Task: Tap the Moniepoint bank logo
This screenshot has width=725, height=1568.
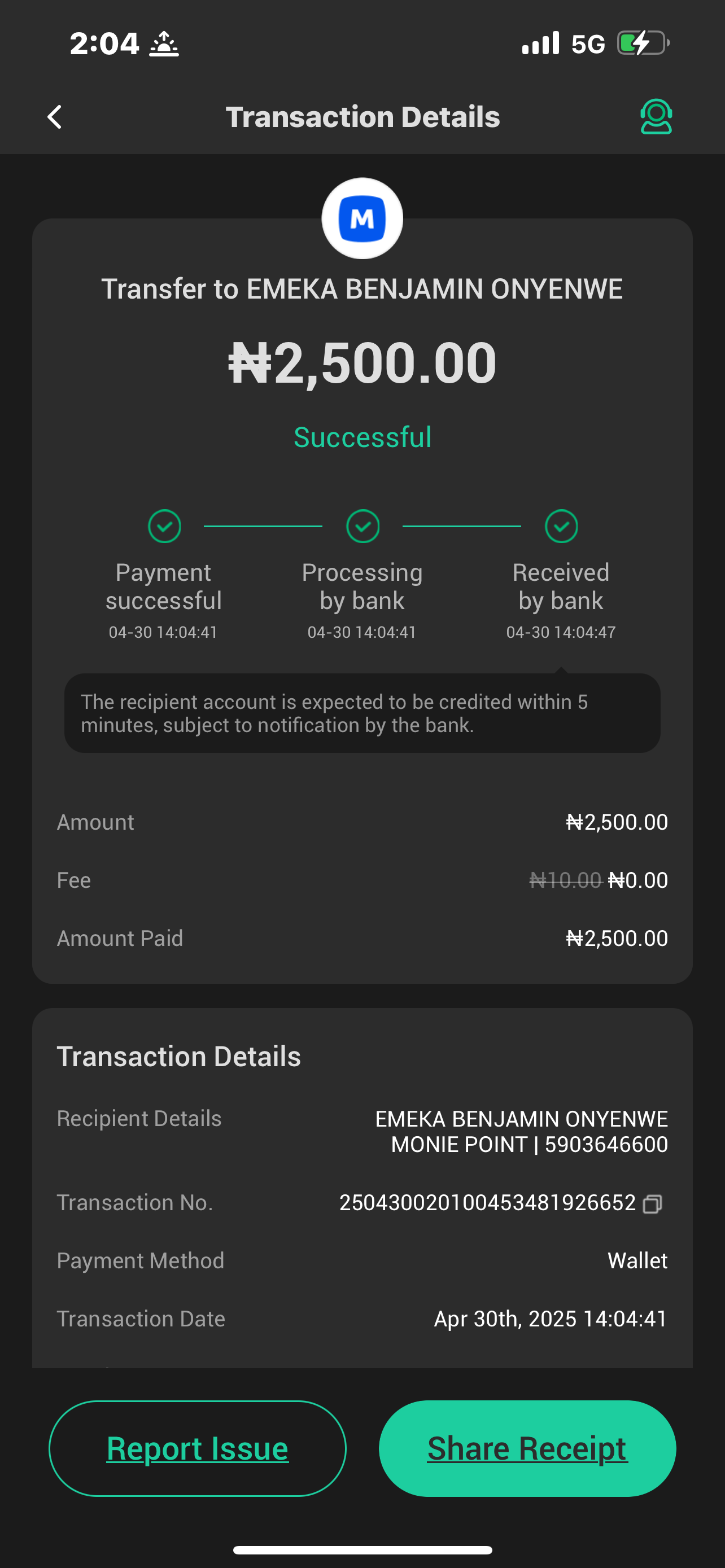Action: pos(362,218)
